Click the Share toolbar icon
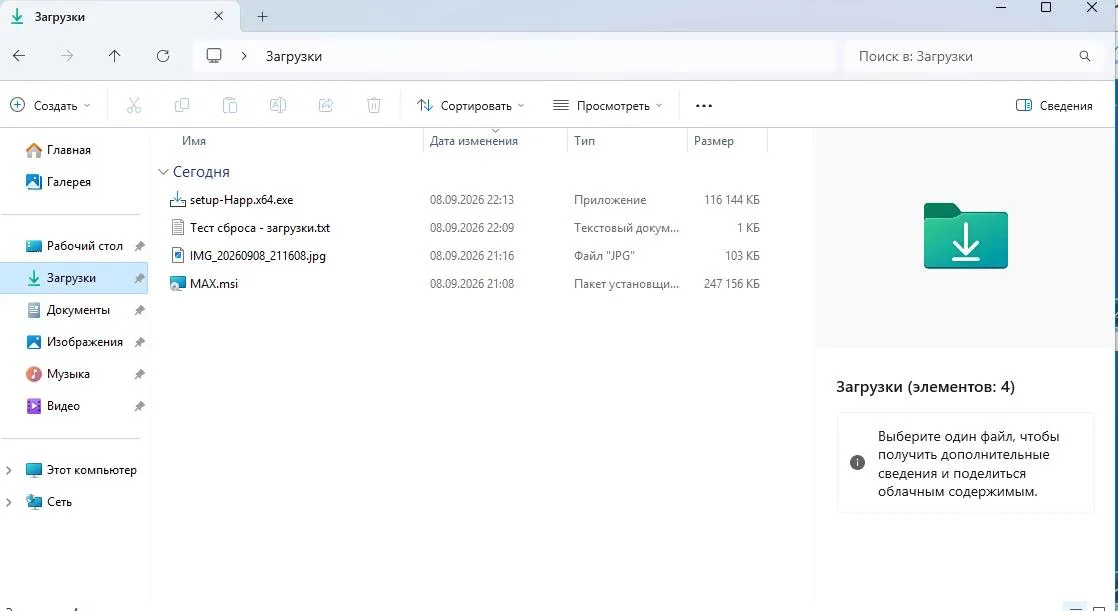The image size is (1118, 611). [326, 106]
